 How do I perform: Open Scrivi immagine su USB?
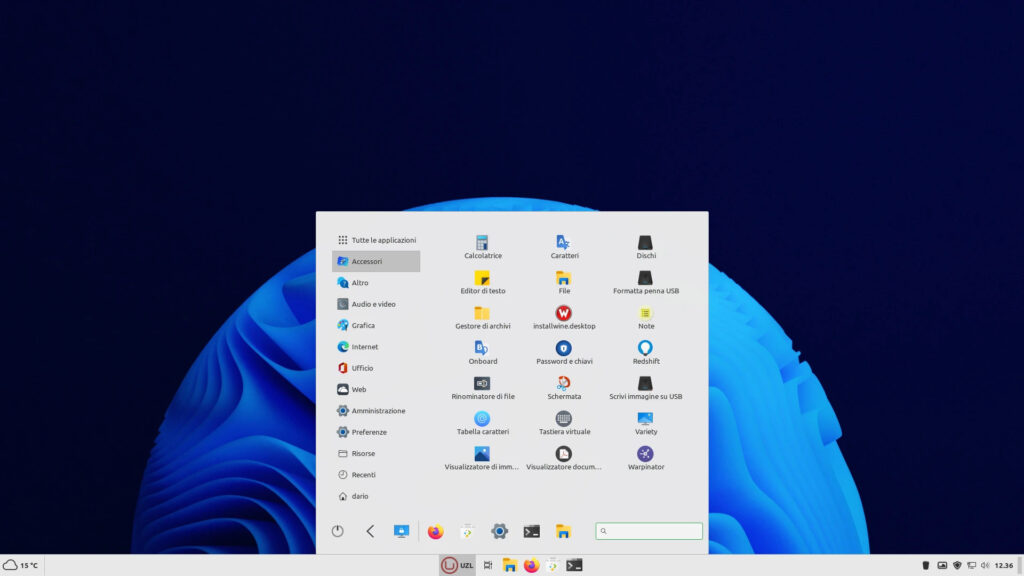tap(645, 389)
